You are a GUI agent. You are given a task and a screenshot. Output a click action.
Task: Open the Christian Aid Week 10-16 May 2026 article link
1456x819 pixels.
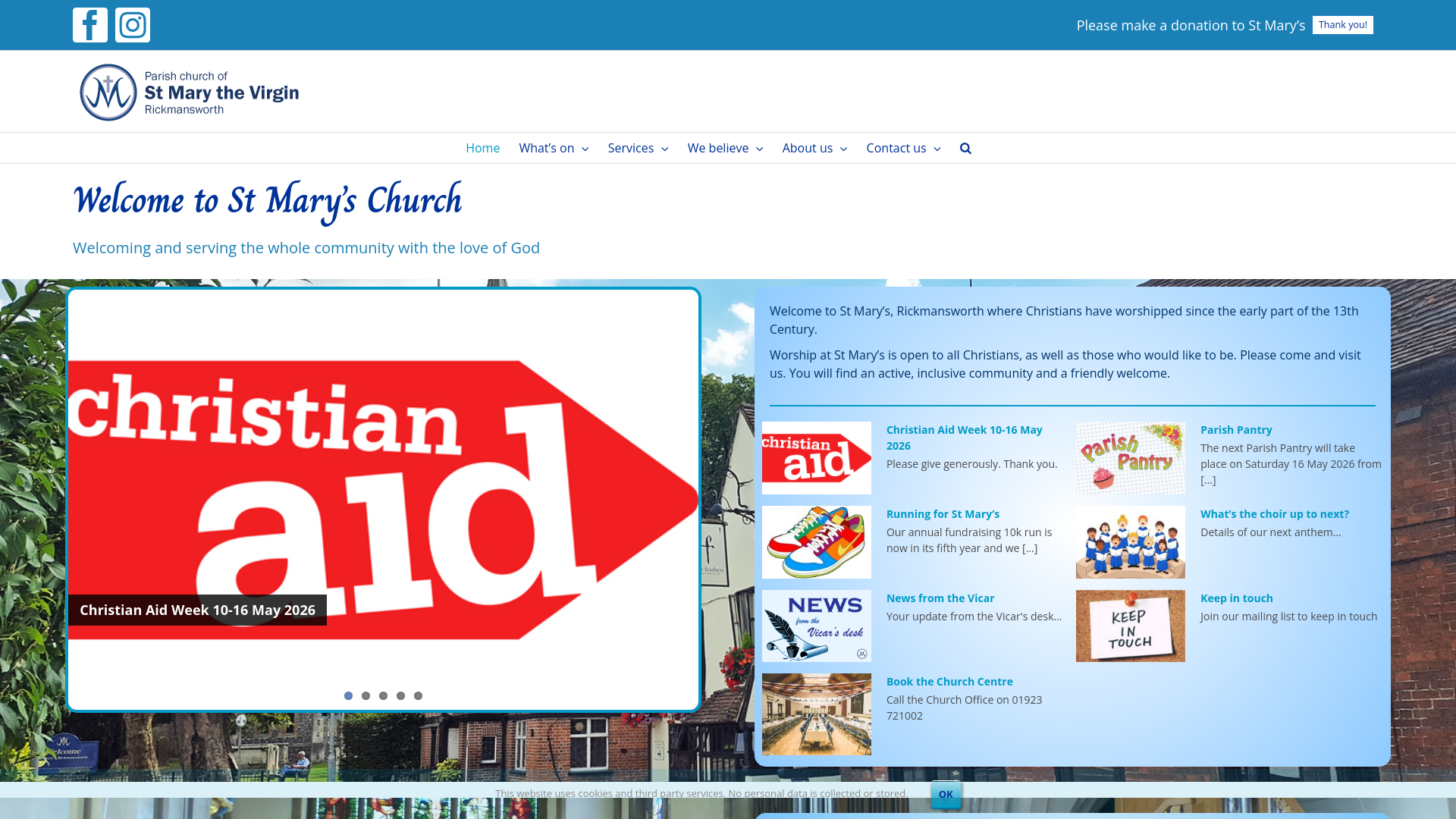click(964, 438)
